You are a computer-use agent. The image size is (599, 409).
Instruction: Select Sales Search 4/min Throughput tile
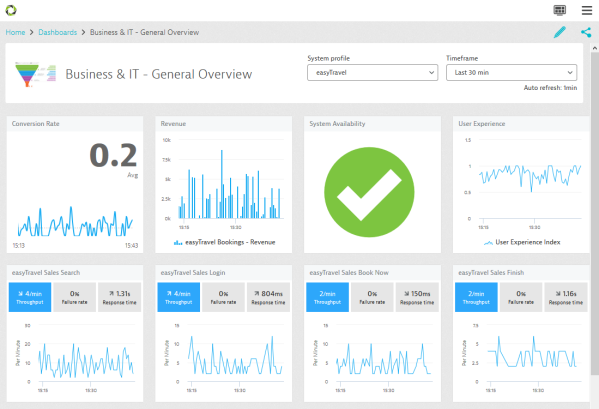coord(30,297)
